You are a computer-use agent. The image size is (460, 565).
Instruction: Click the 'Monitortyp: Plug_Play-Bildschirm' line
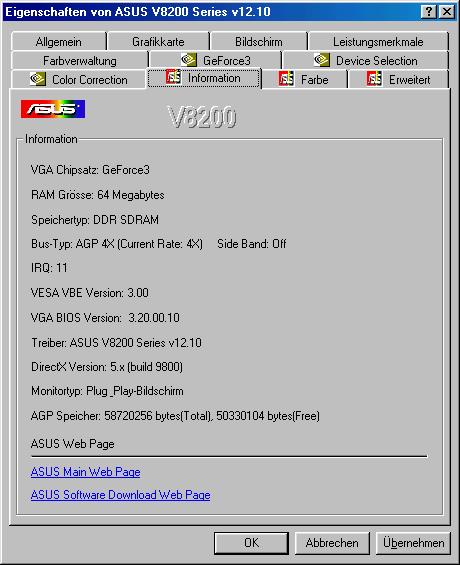107,391
